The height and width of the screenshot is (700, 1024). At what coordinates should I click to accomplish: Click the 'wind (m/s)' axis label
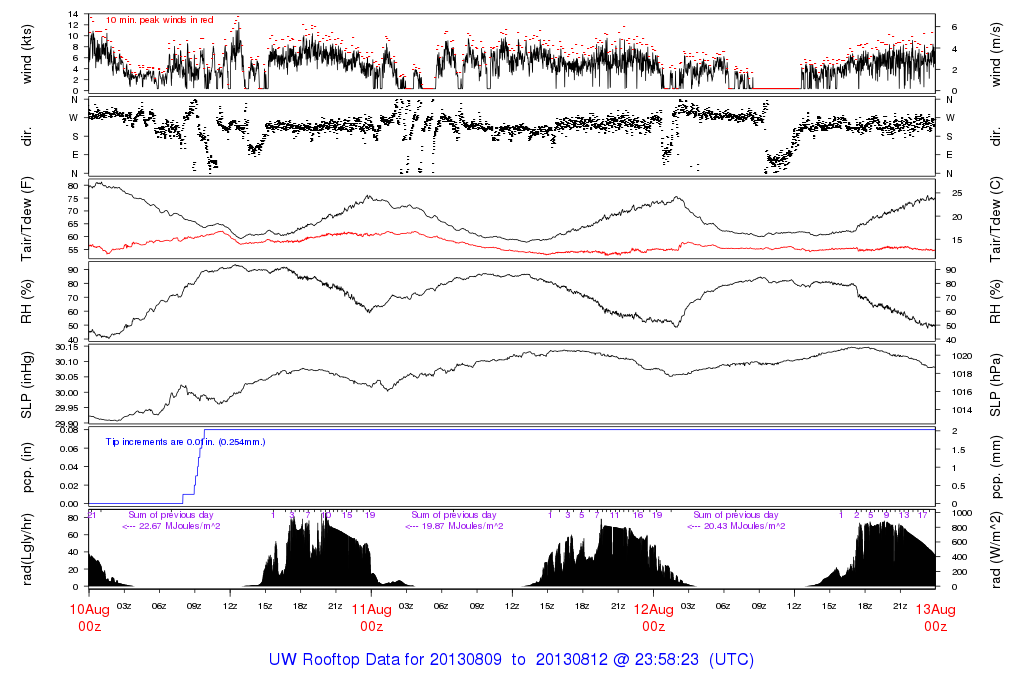coord(996,52)
